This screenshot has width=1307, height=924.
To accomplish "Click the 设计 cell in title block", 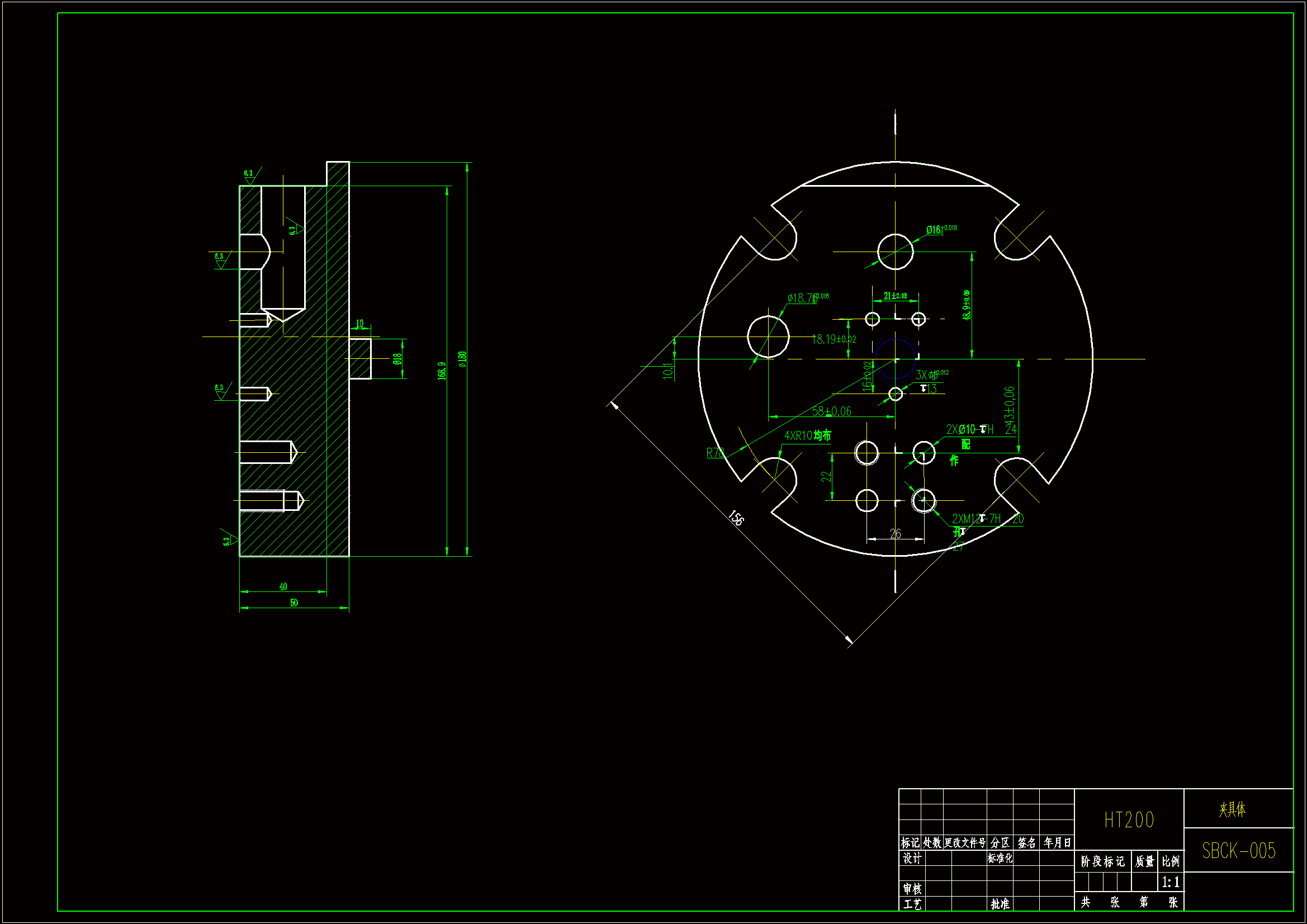I will (911, 859).
